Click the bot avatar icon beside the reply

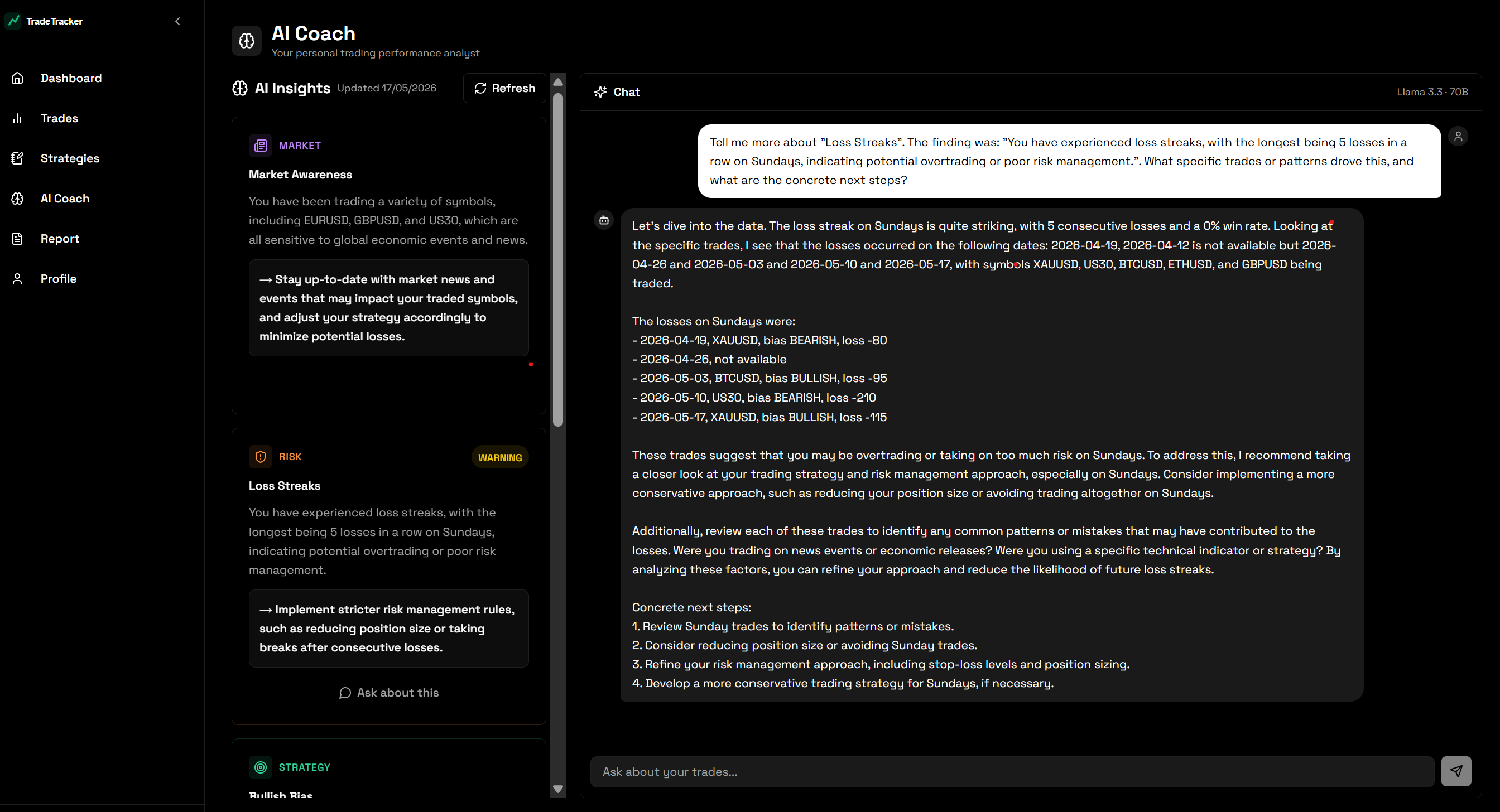(x=604, y=220)
